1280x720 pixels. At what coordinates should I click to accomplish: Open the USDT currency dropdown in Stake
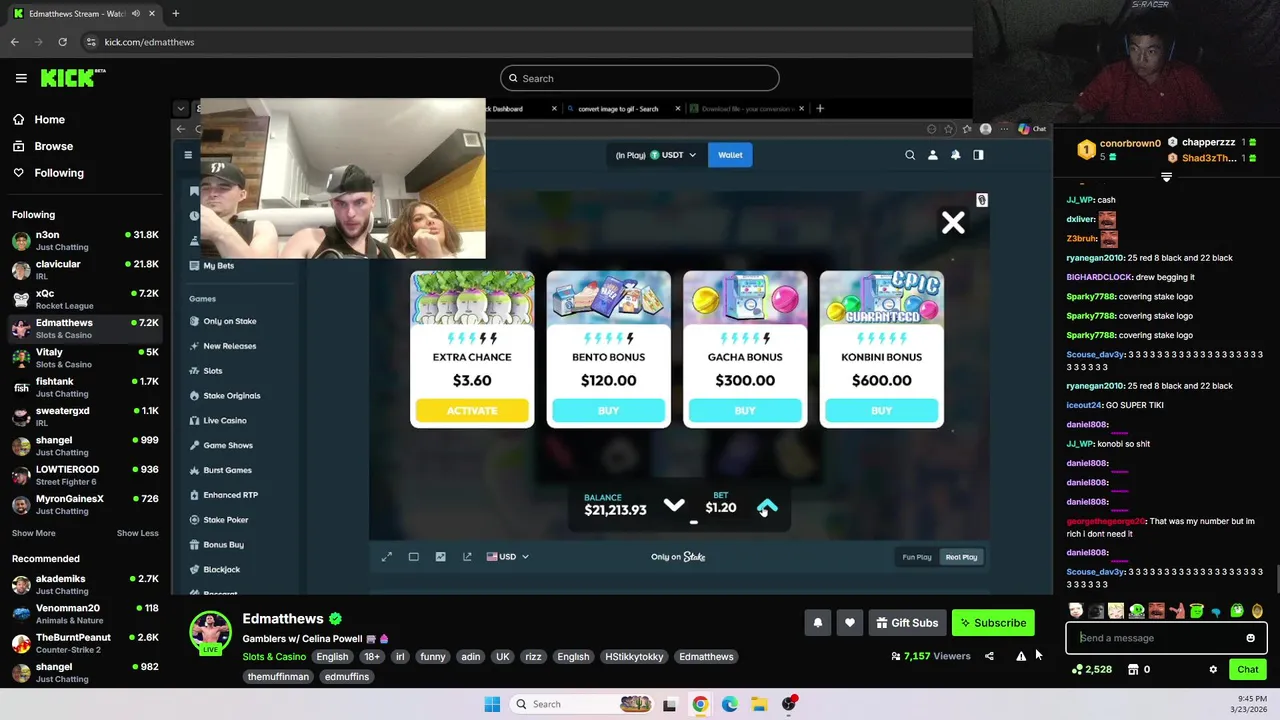click(x=656, y=155)
